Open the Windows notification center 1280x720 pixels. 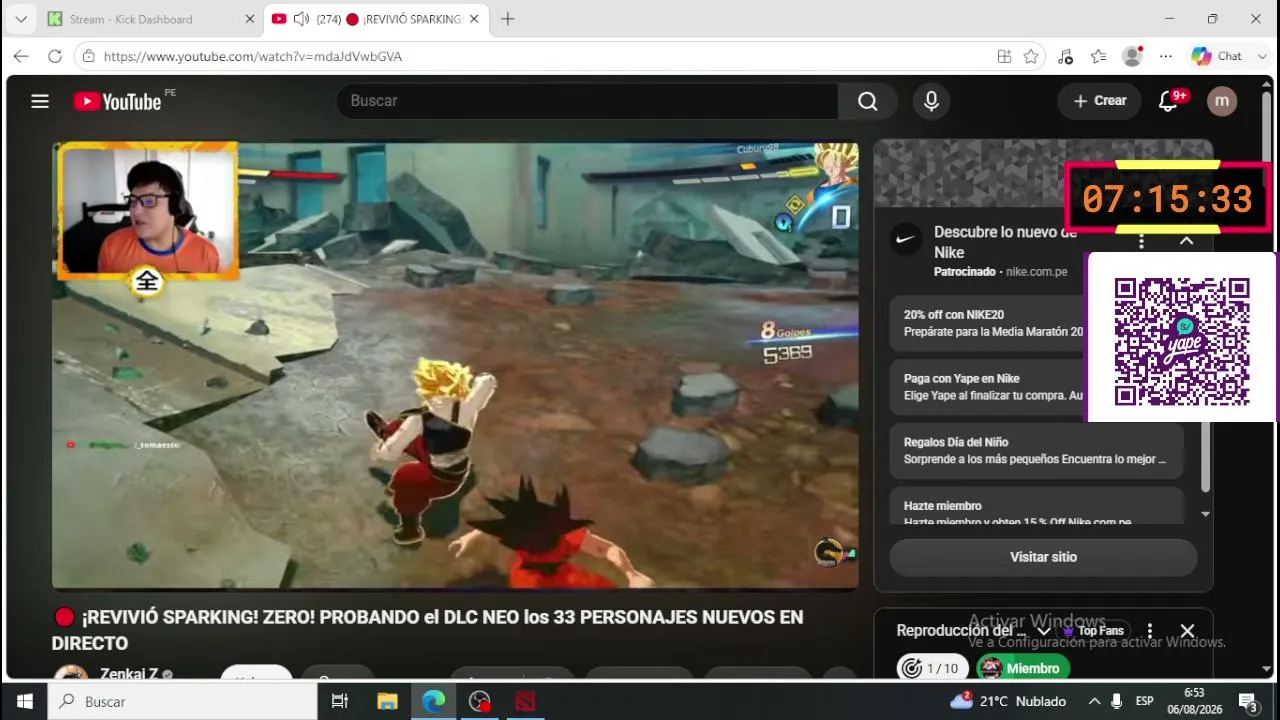(1247, 701)
